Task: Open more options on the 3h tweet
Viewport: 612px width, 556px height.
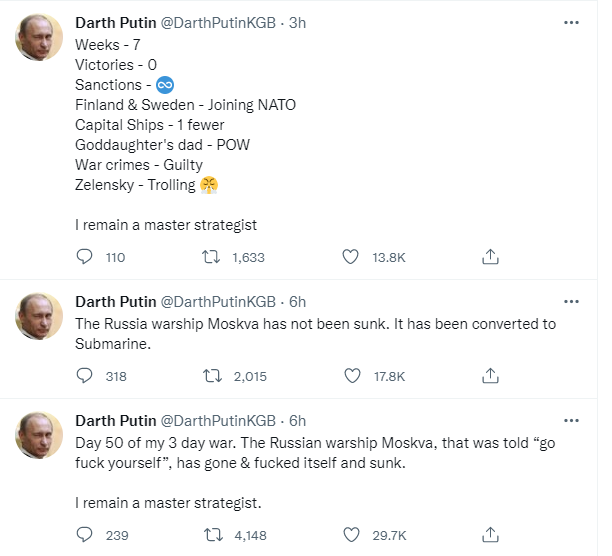Action: tap(571, 23)
